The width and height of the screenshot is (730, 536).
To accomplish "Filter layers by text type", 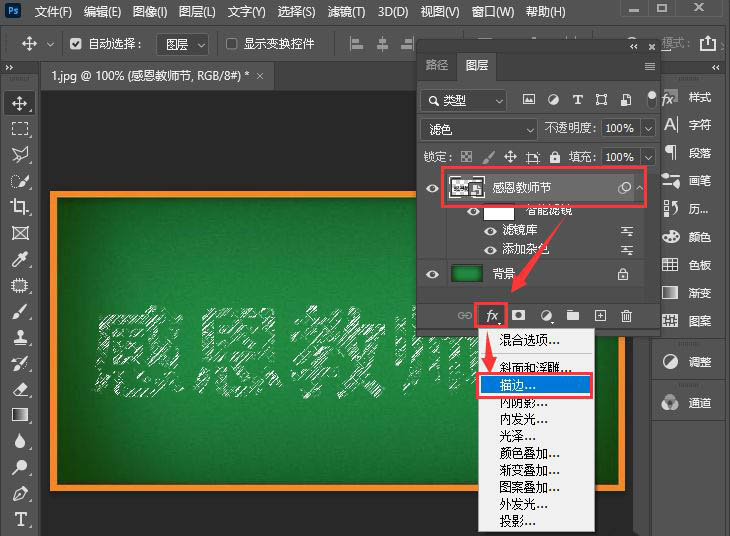I will (x=577, y=99).
